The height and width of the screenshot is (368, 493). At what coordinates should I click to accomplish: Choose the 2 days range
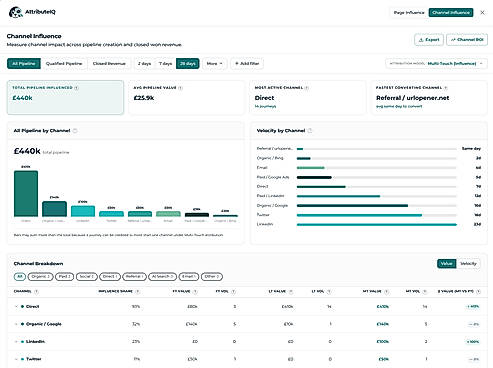tap(144, 63)
